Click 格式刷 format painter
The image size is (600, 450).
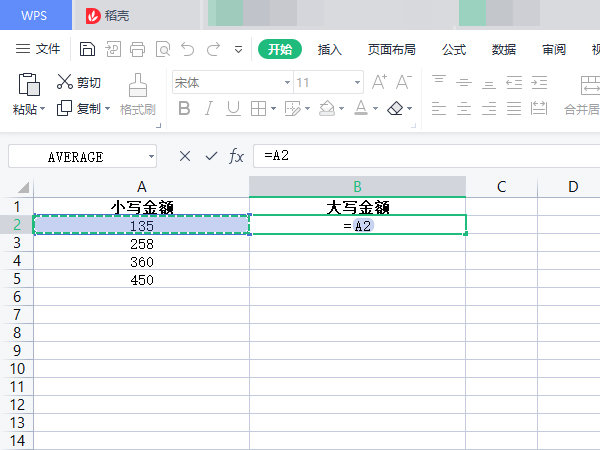138,95
